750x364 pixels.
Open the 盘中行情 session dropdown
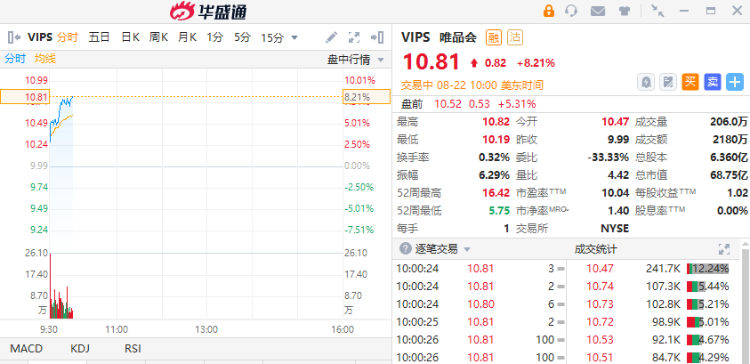(x=355, y=60)
